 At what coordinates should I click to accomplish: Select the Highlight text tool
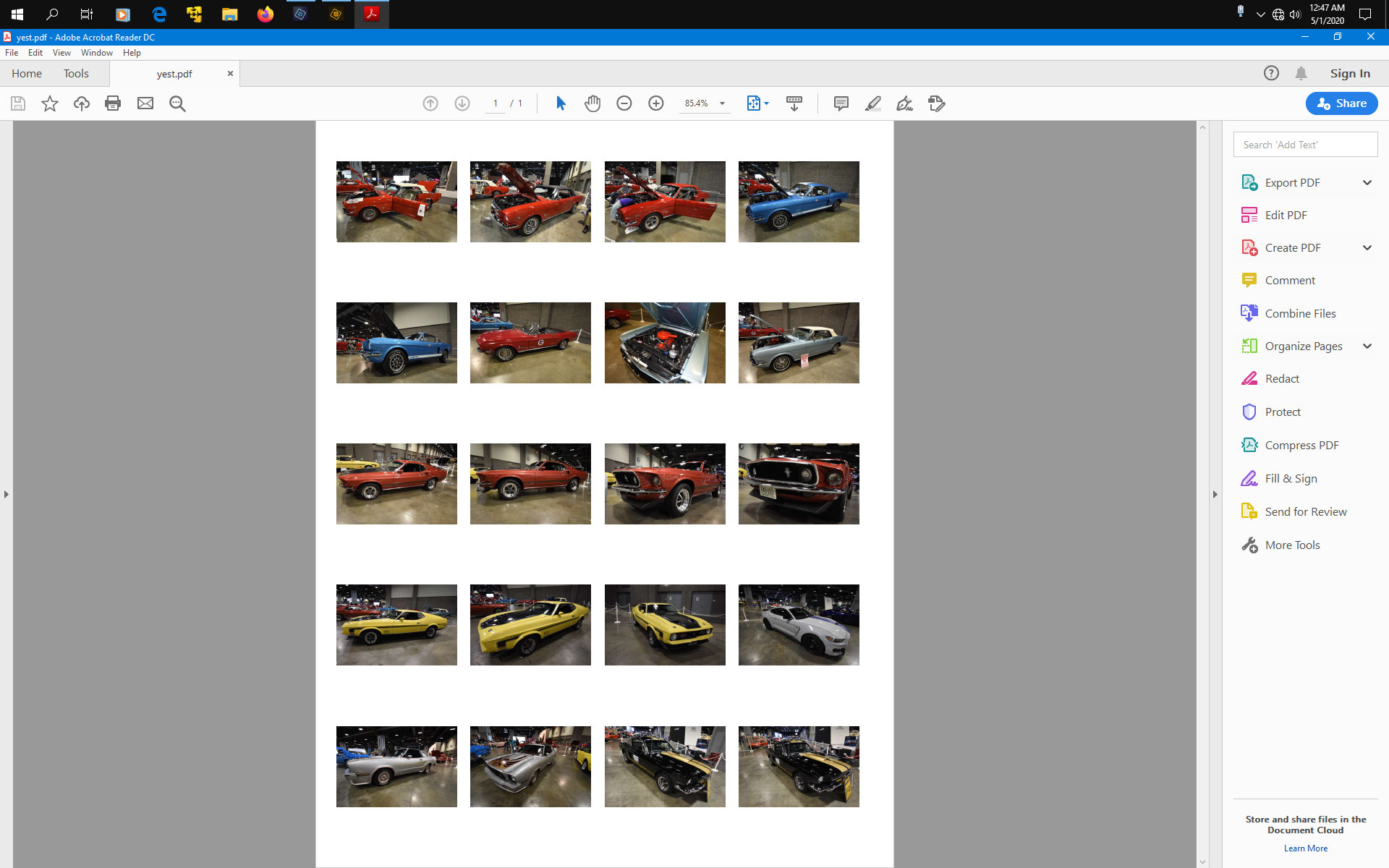[x=872, y=103]
